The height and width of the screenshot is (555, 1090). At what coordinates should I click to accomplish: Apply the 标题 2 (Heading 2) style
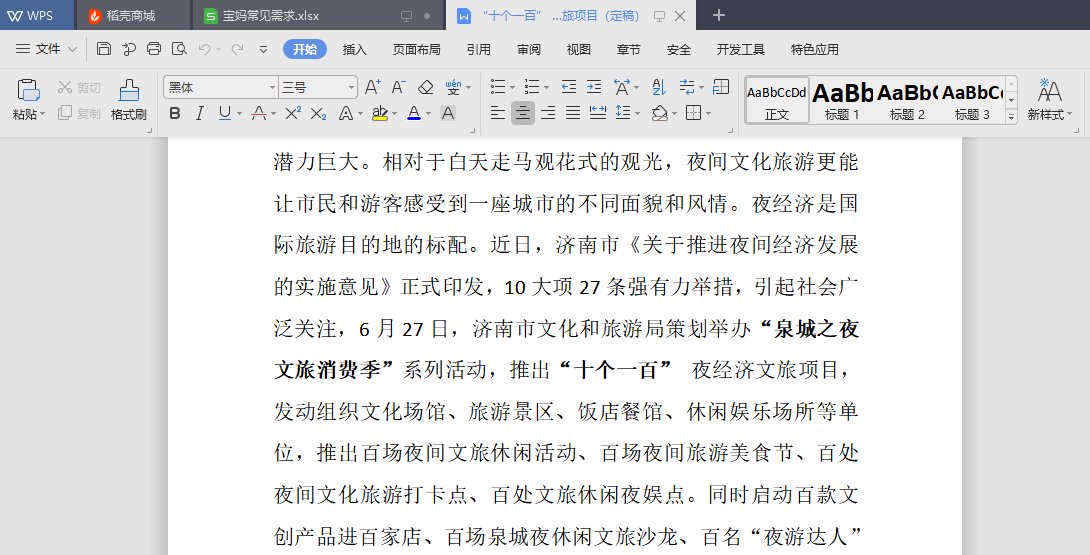pos(907,100)
